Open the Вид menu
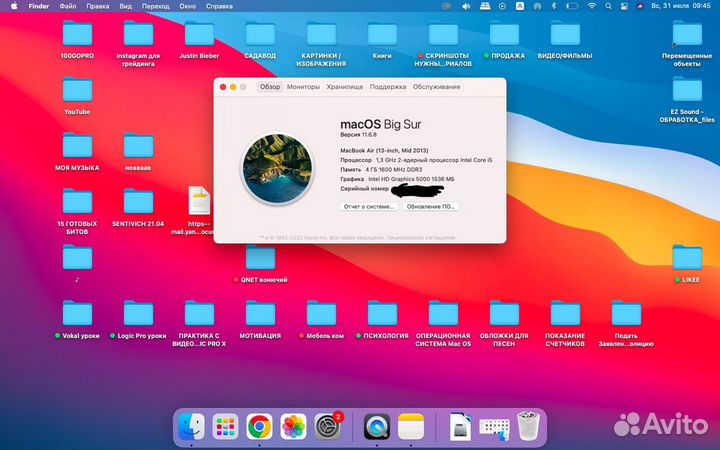720x450 pixels. tap(125, 6)
